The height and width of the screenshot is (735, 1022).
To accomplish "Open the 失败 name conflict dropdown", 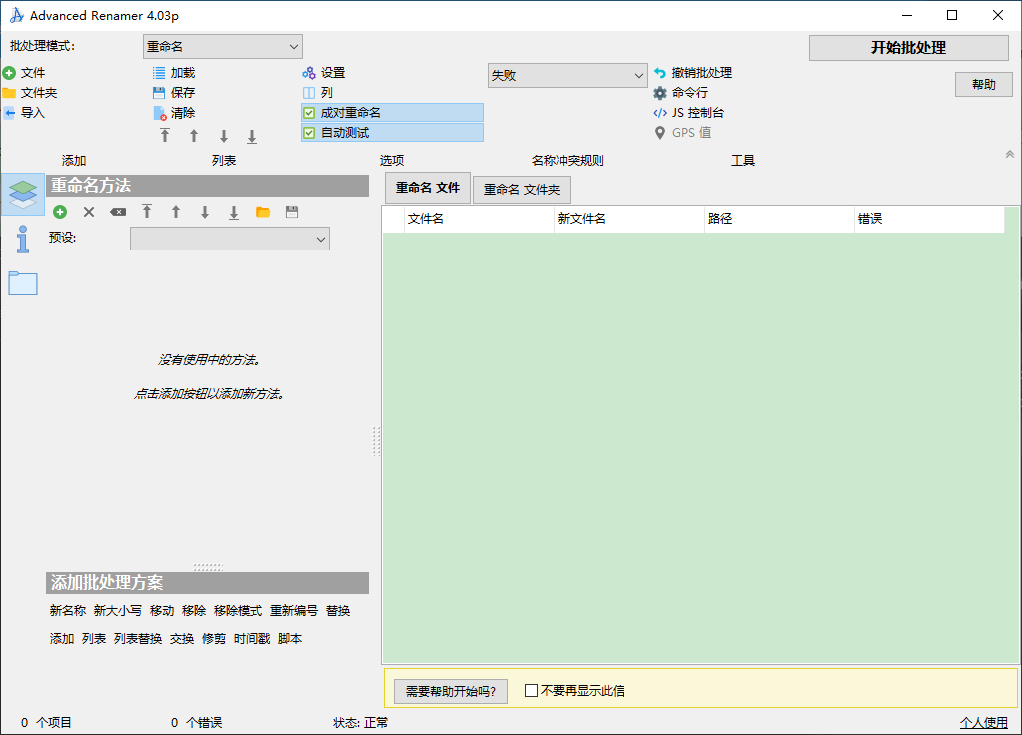I will point(567,75).
